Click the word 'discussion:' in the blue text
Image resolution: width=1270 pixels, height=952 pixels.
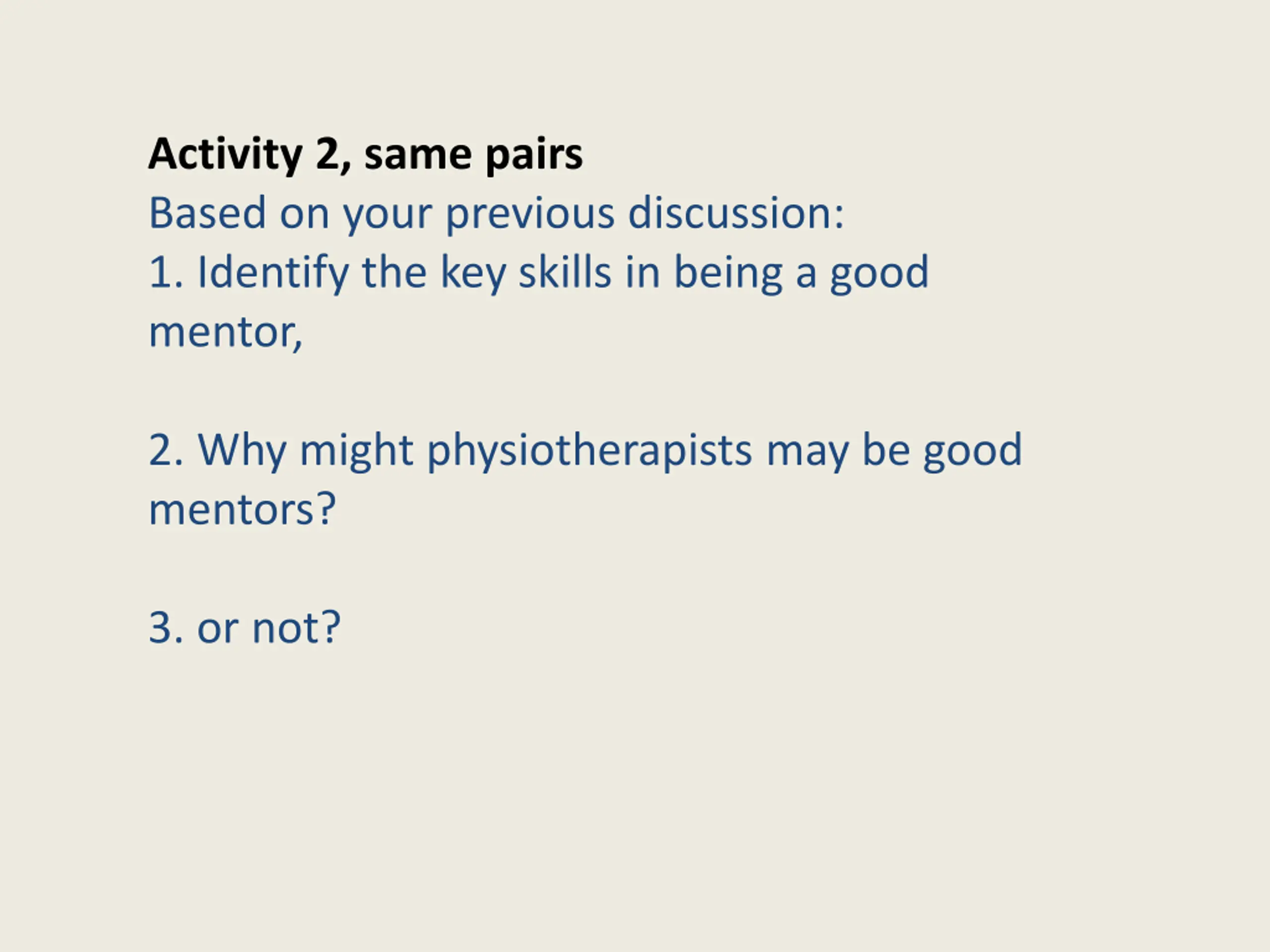click(736, 213)
